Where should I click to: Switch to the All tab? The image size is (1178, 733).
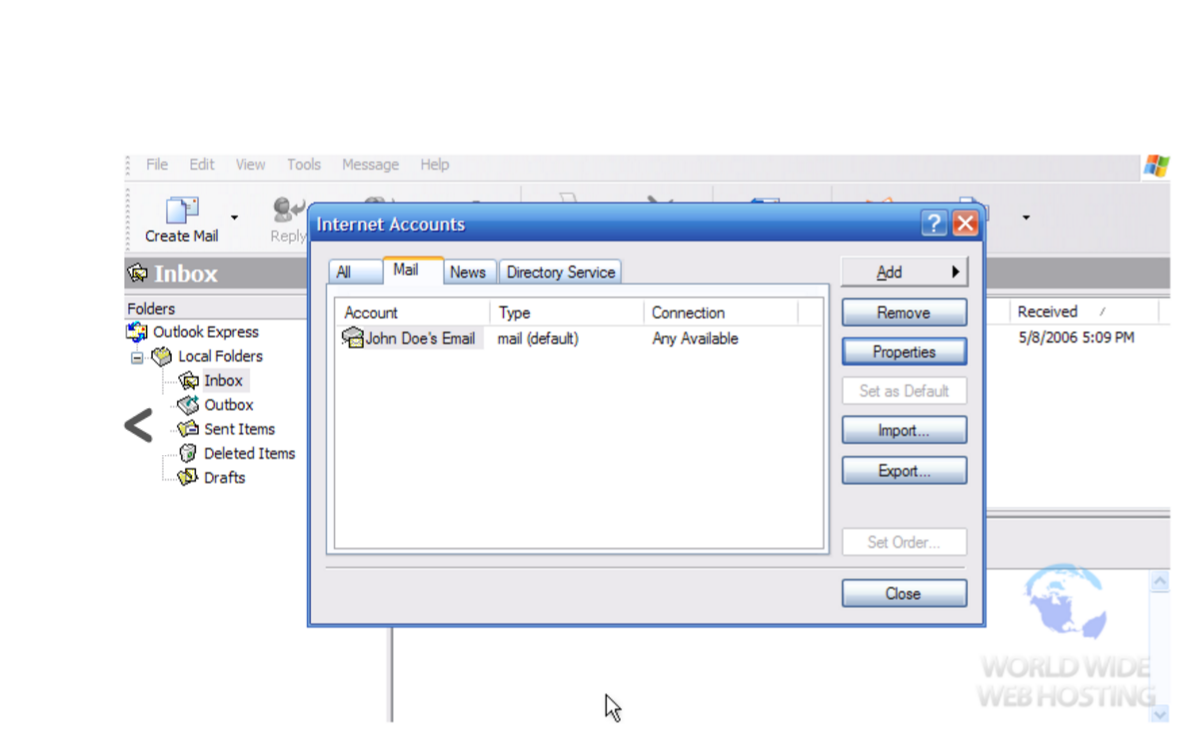pyautogui.click(x=355, y=272)
